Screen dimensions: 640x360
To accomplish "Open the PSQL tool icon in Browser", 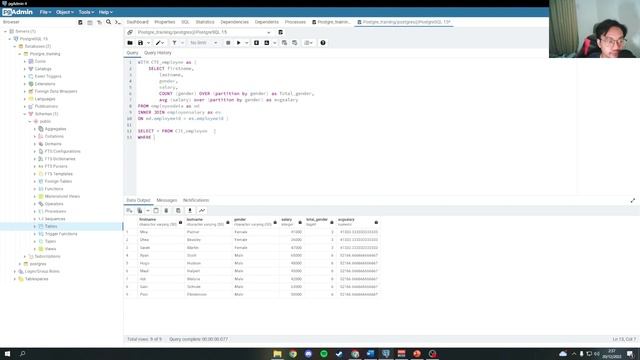I will pyautogui.click(x=118, y=22).
